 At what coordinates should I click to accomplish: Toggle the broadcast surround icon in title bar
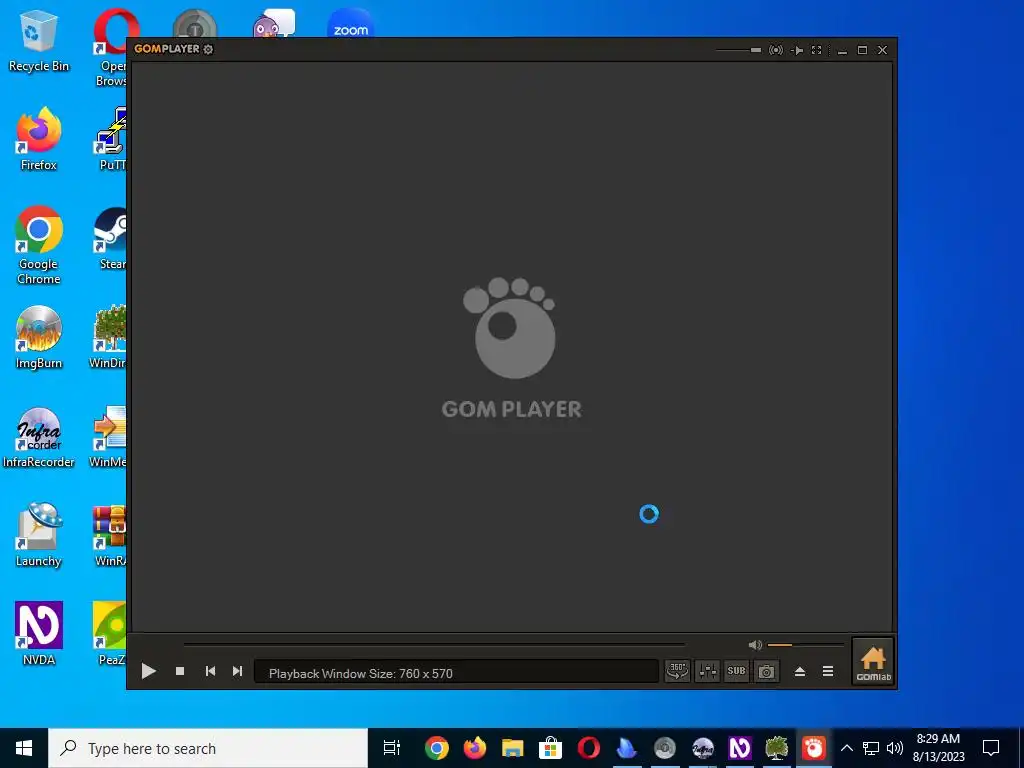(x=776, y=50)
